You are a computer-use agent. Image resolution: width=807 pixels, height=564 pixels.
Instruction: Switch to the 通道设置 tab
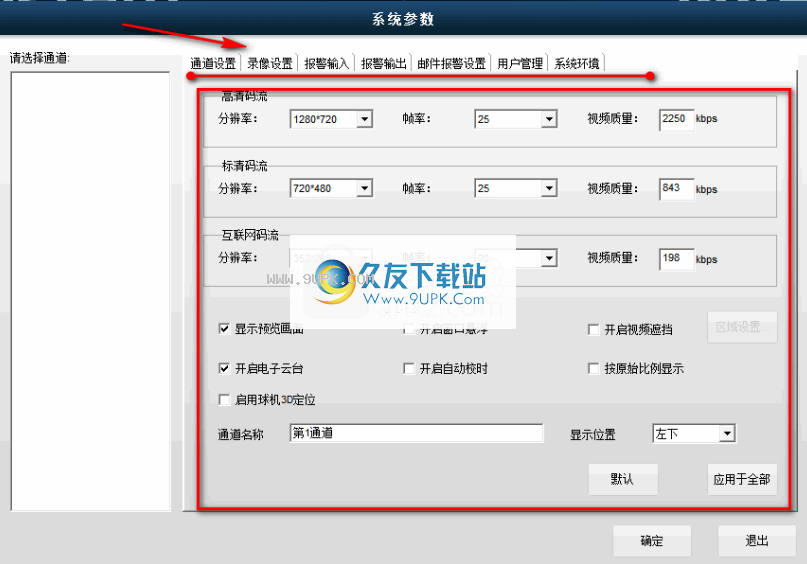[213, 63]
